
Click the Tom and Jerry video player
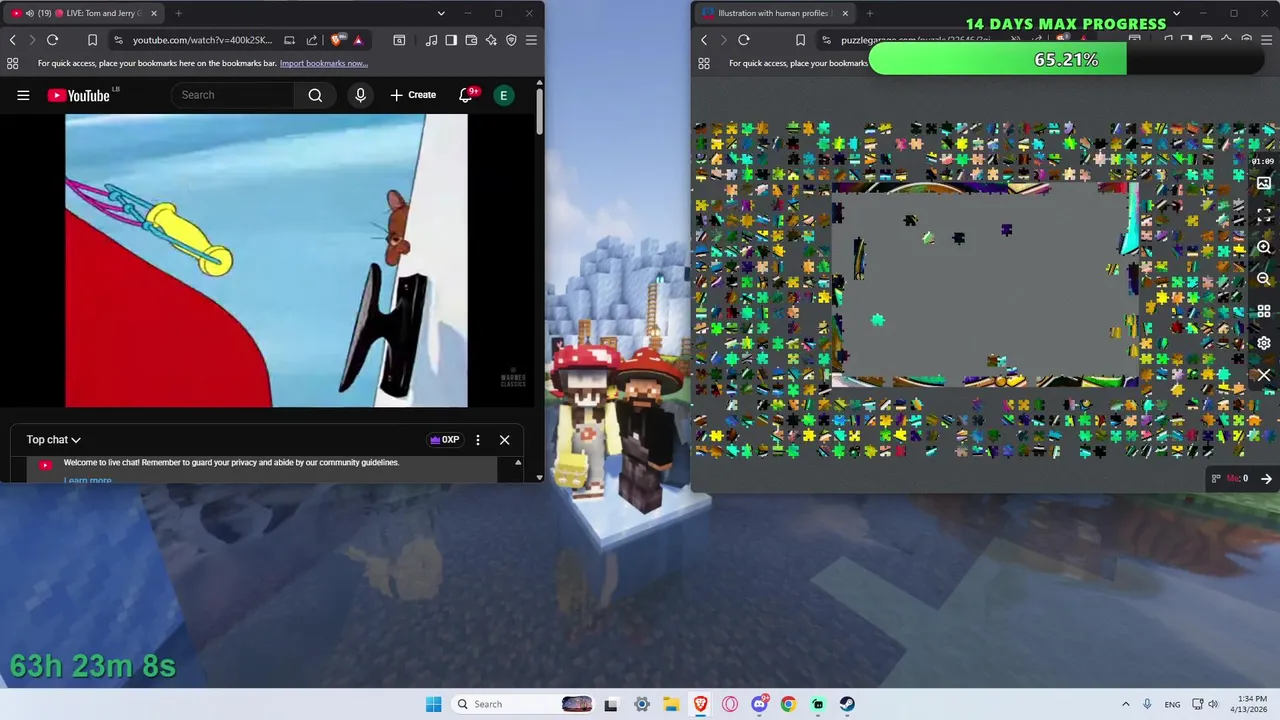point(266,260)
